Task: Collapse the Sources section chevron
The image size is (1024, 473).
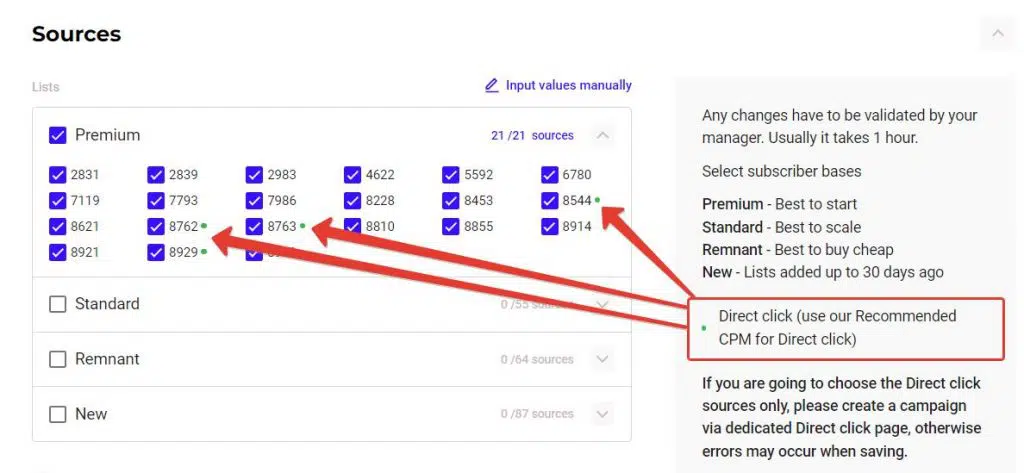Action: [997, 34]
